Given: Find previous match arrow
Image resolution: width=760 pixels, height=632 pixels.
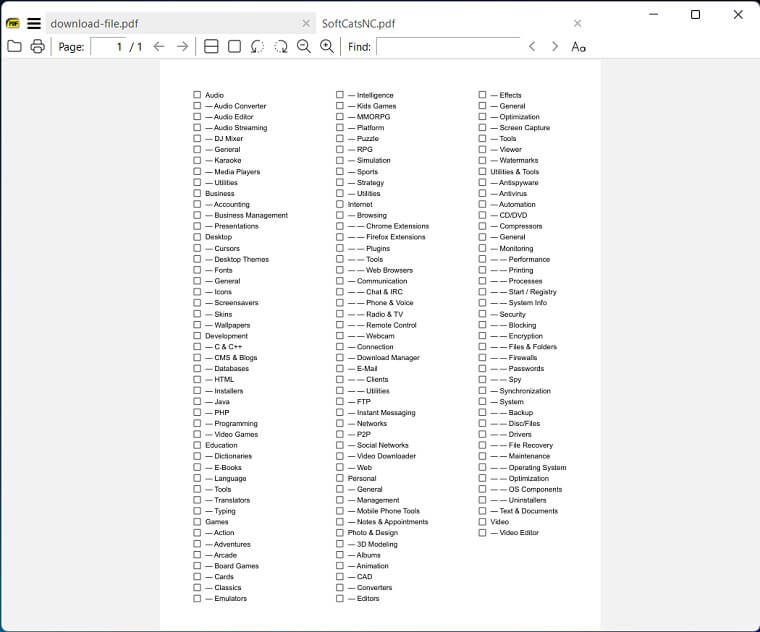Looking at the screenshot, I should click(x=532, y=47).
